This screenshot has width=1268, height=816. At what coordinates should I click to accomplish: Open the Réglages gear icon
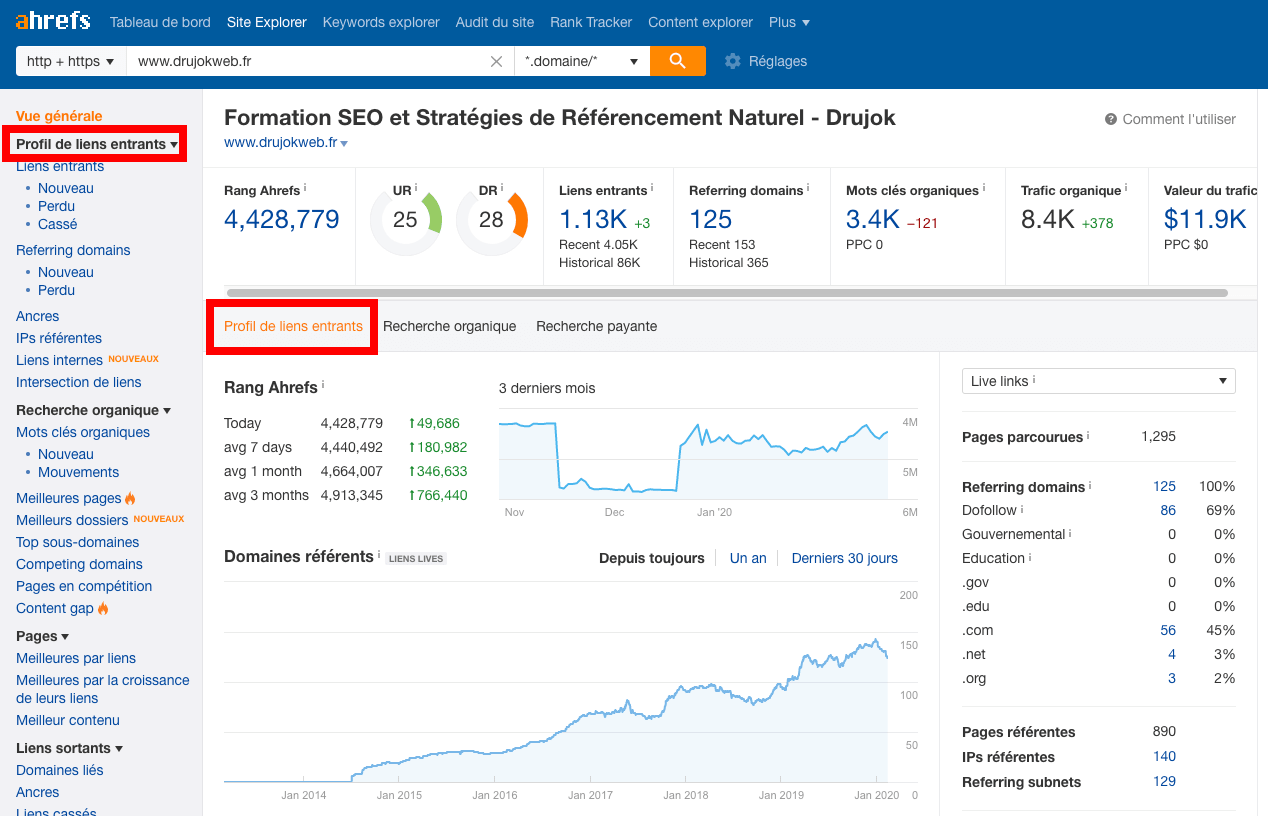pos(733,61)
